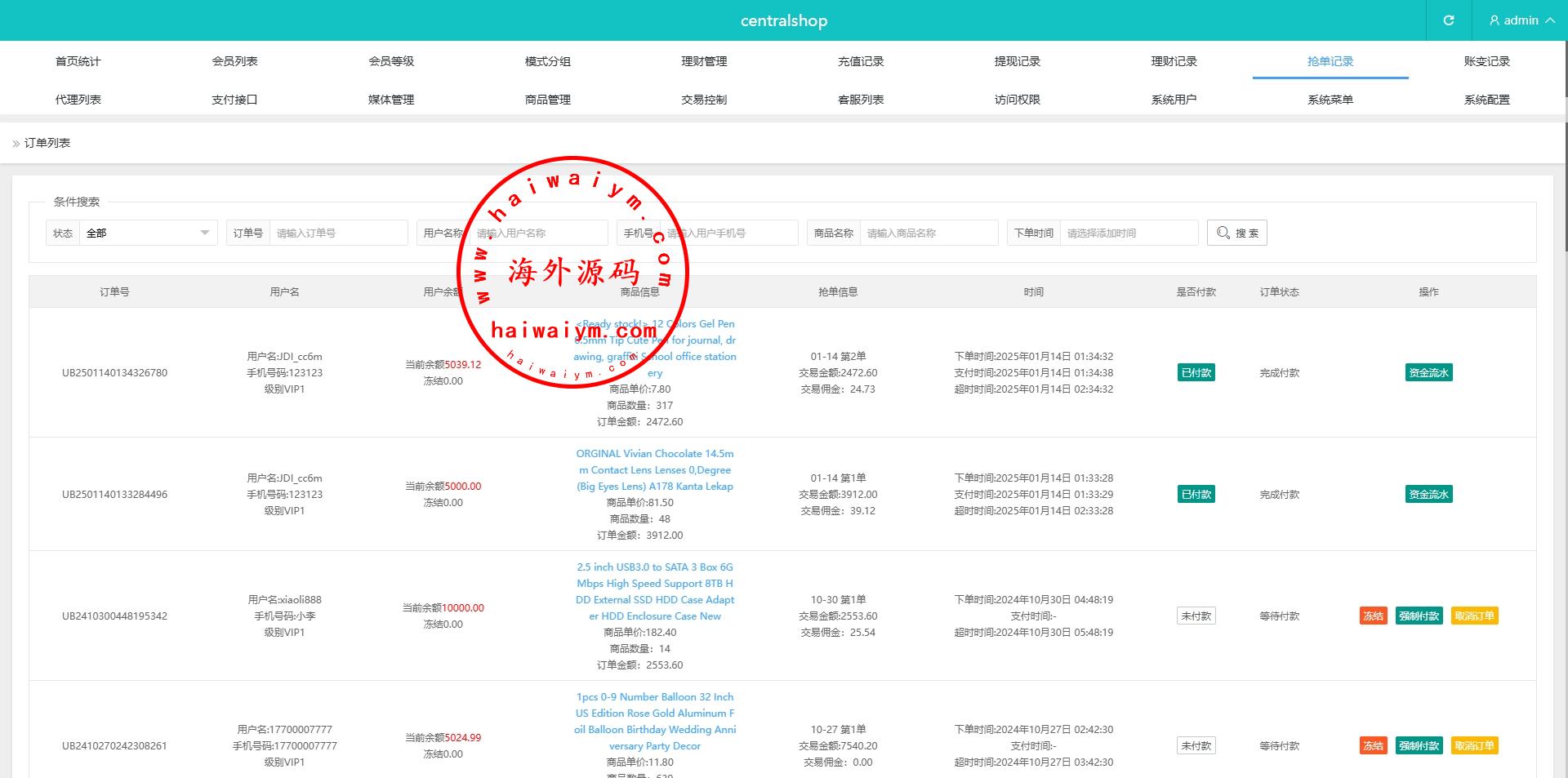Viewport: 1568px width, 778px height.
Task: Click the magnifier search button
Action: [1236, 233]
